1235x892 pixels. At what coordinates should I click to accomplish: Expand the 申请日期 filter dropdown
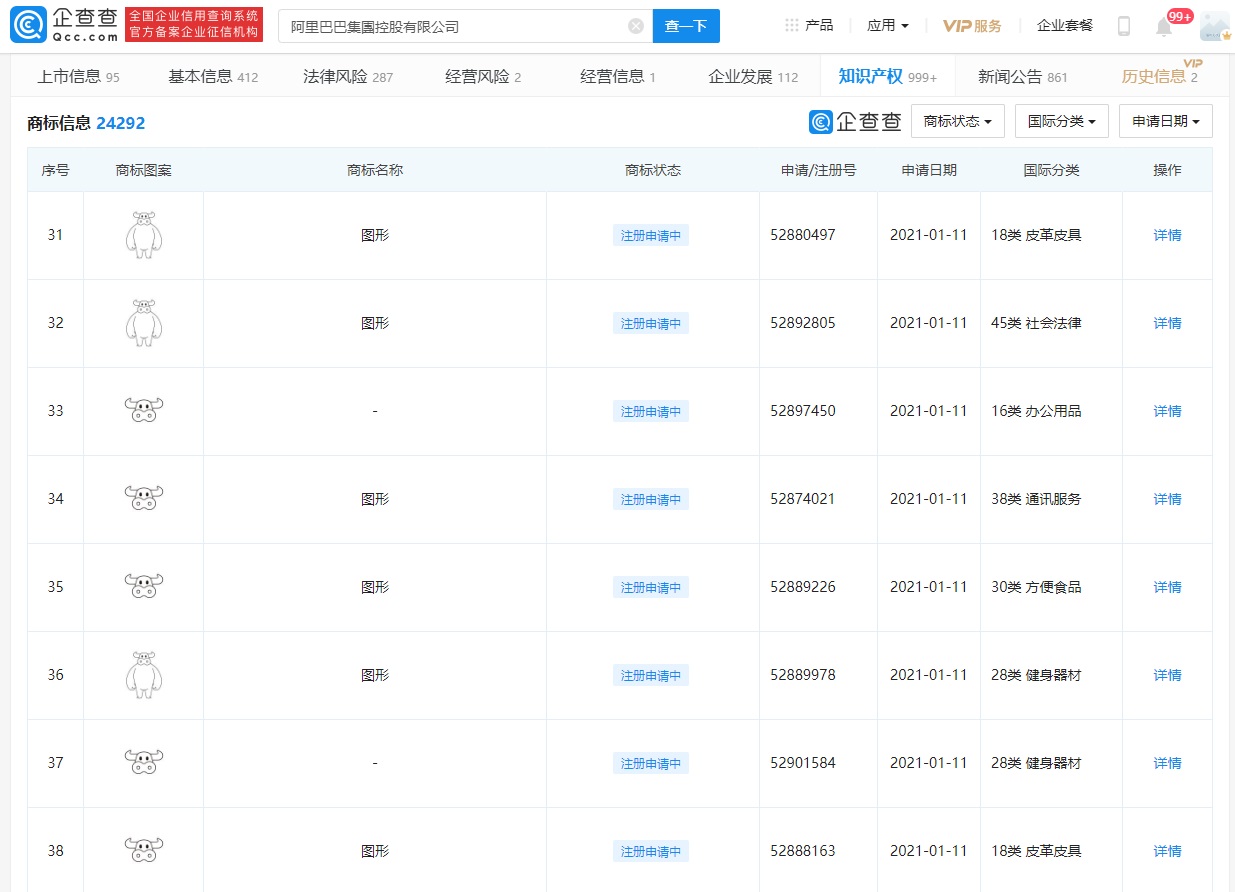(1166, 121)
